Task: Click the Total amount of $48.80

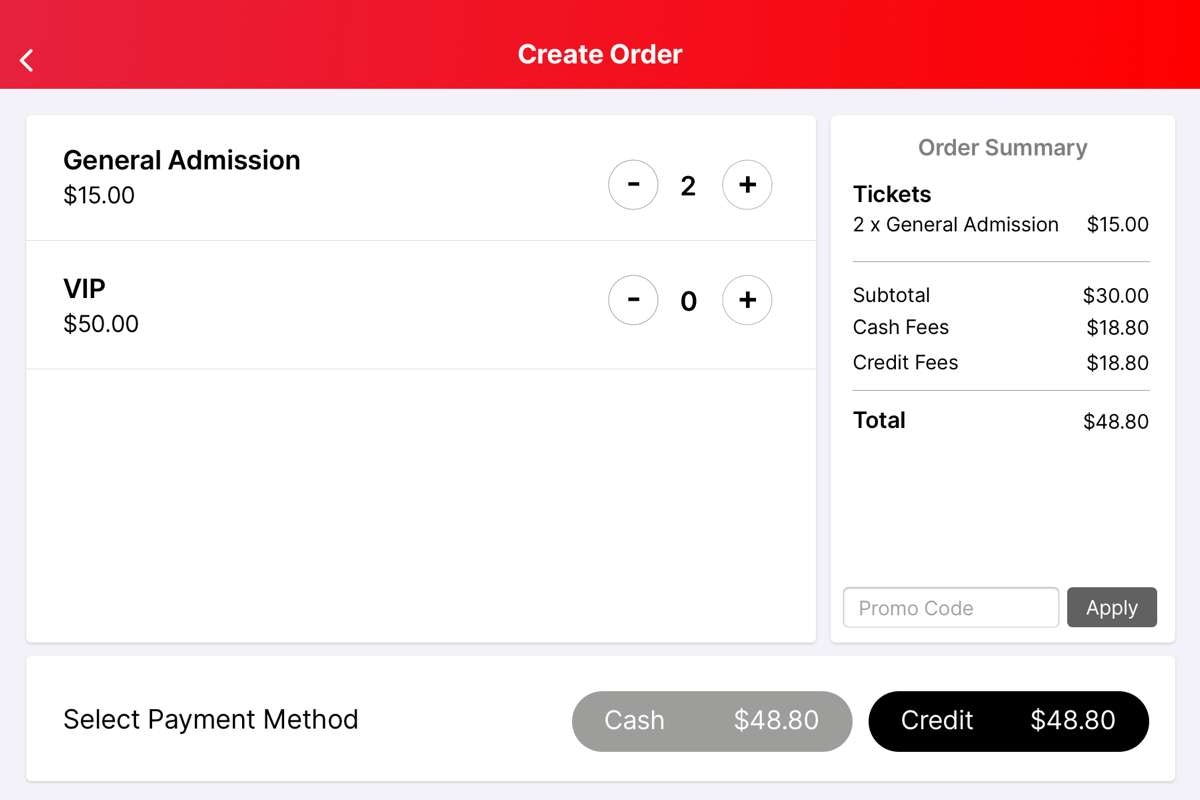Action: [x=1114, y=421]
